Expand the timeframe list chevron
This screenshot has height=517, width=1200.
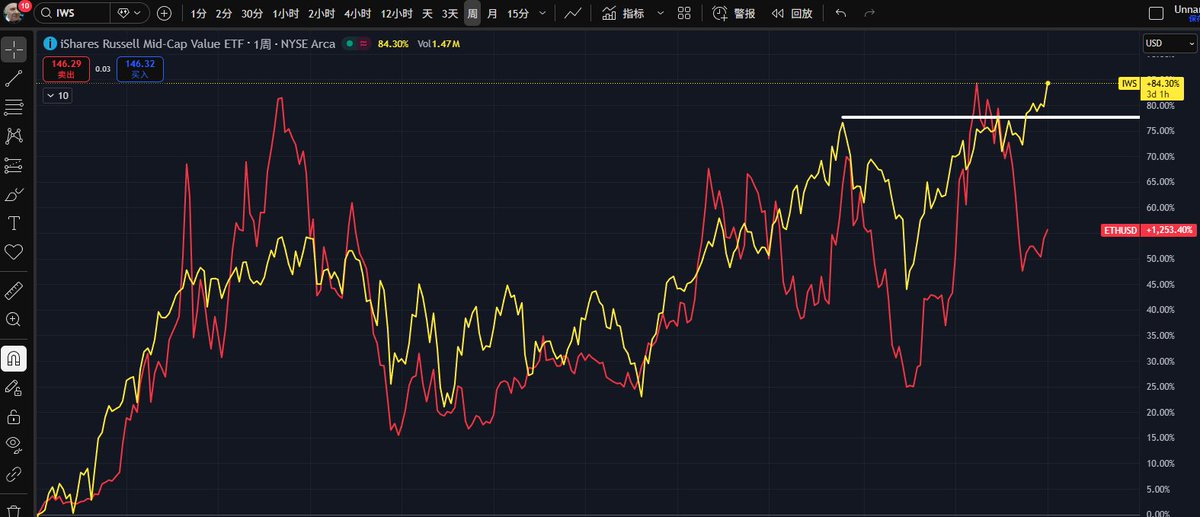pos(543,13)
